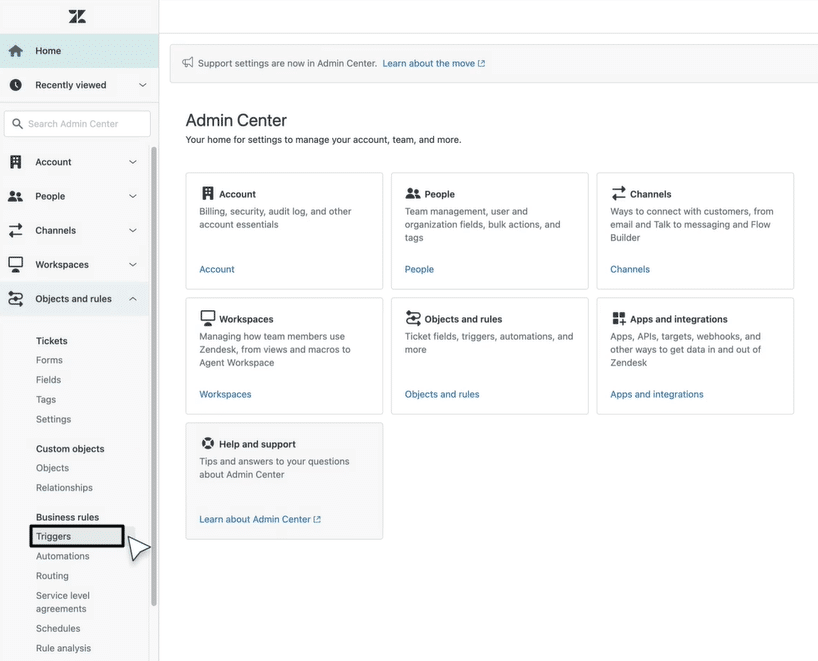Click the Recently viewed clock icon
Viewport: 818px width, 661px height.
coord(16,85)
